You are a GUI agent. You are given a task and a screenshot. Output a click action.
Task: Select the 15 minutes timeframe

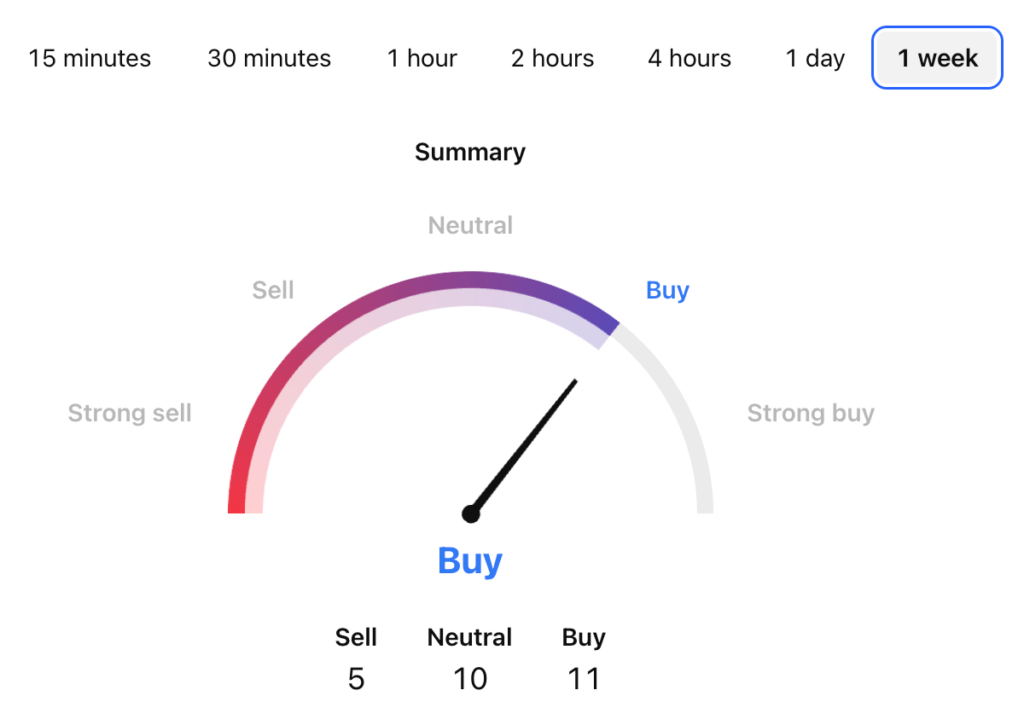coord(90,58)
